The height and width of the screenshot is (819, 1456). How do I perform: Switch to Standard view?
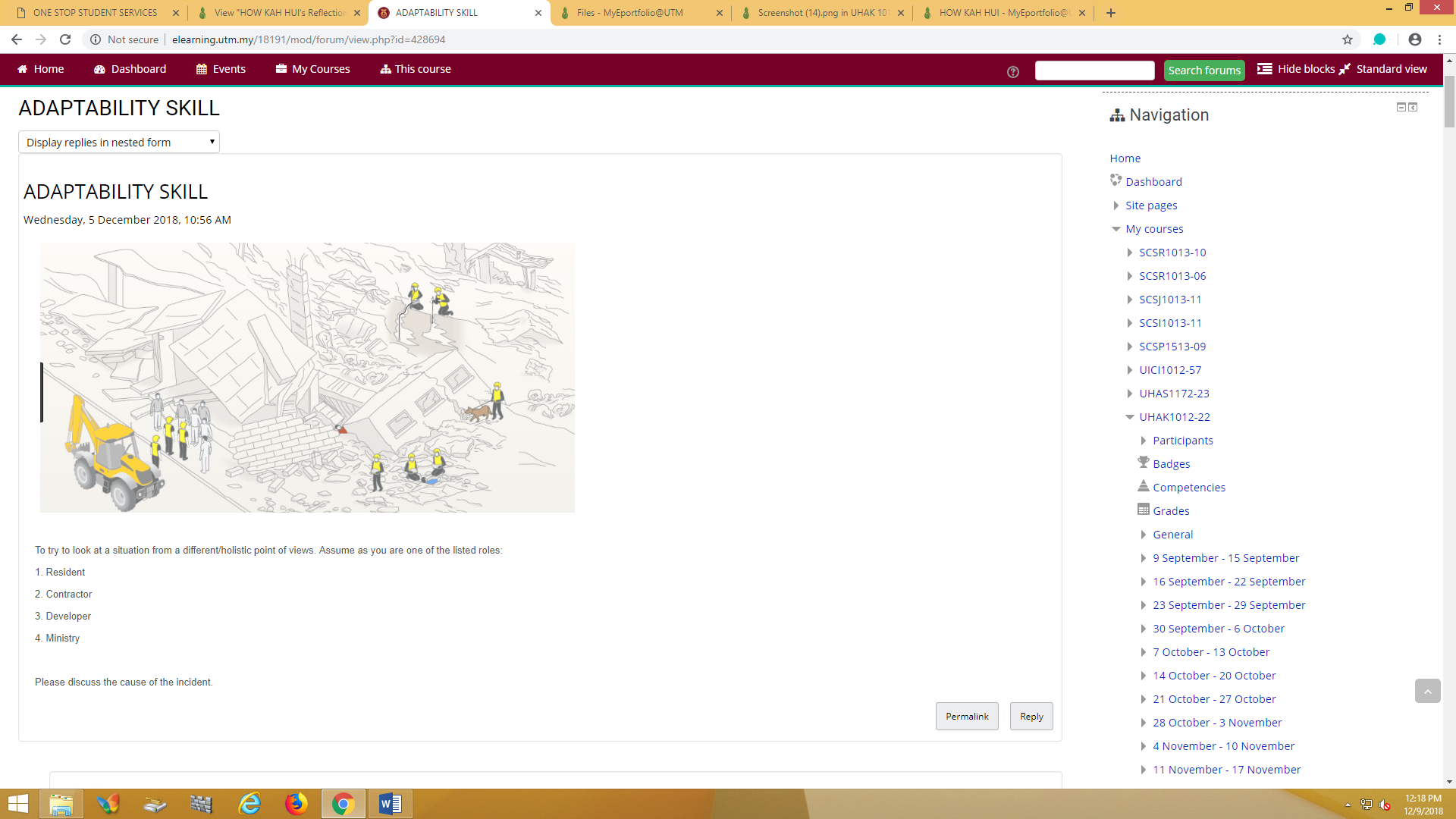click(1391, 69)
